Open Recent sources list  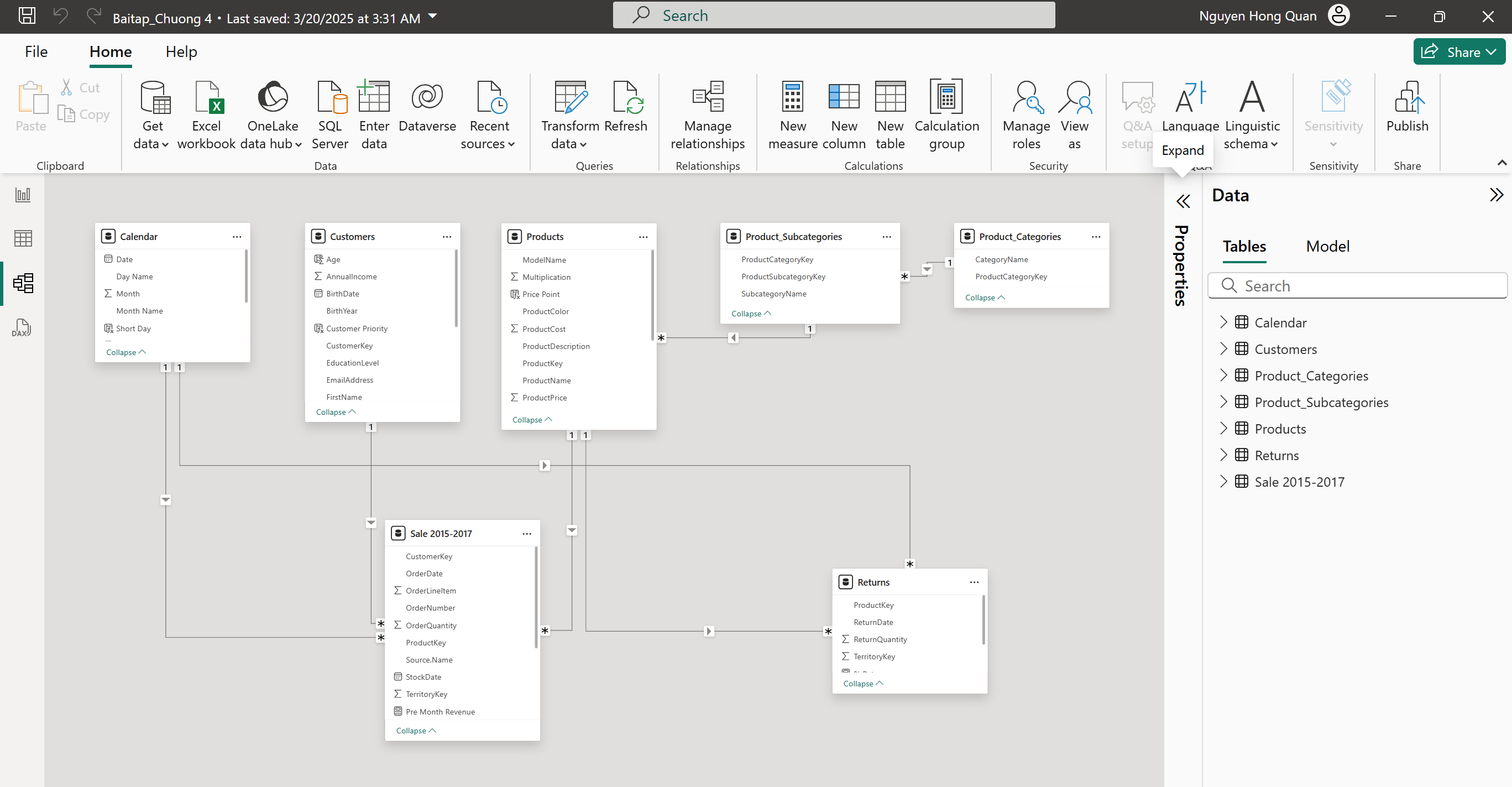488,115
